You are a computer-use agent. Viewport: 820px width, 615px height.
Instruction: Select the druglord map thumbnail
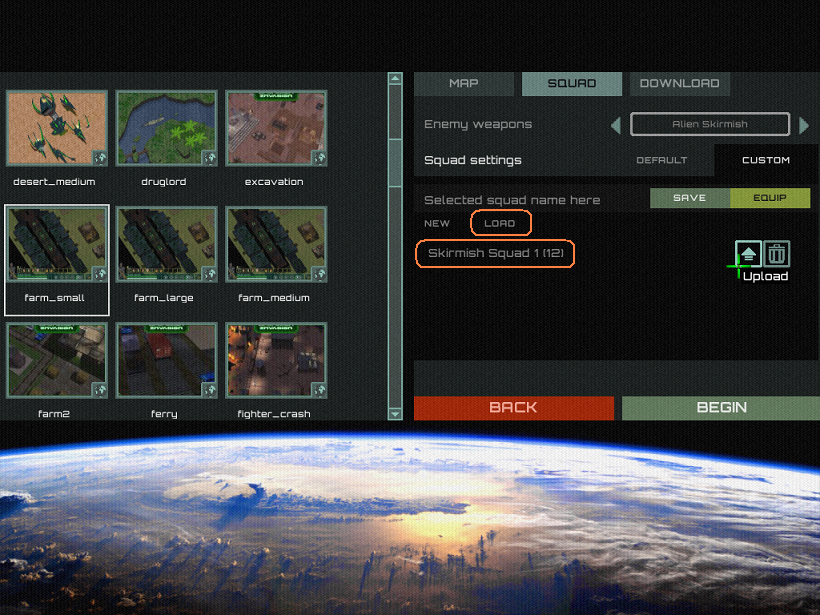(166, 128)
